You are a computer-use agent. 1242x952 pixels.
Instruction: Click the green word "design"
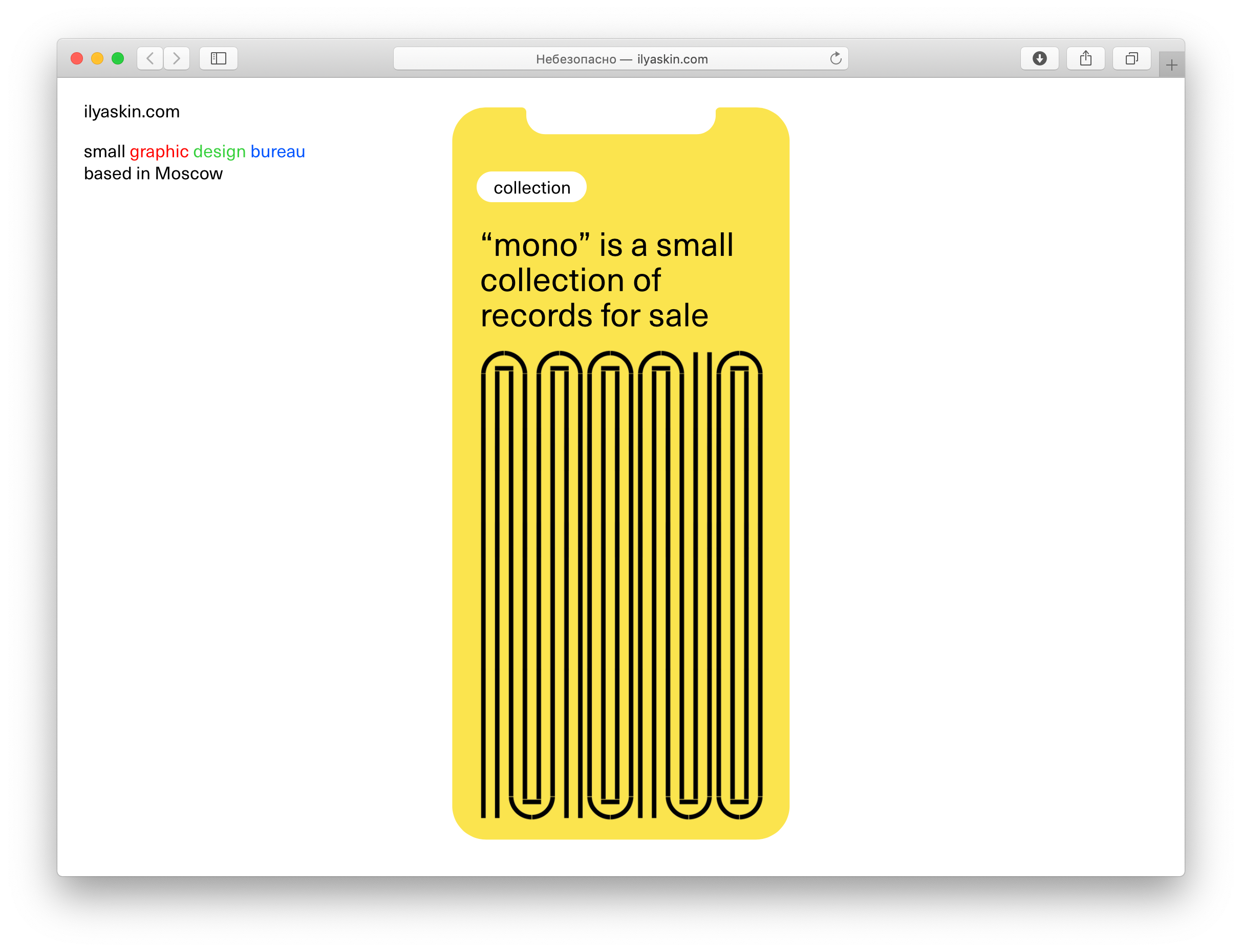click(219, 152)
